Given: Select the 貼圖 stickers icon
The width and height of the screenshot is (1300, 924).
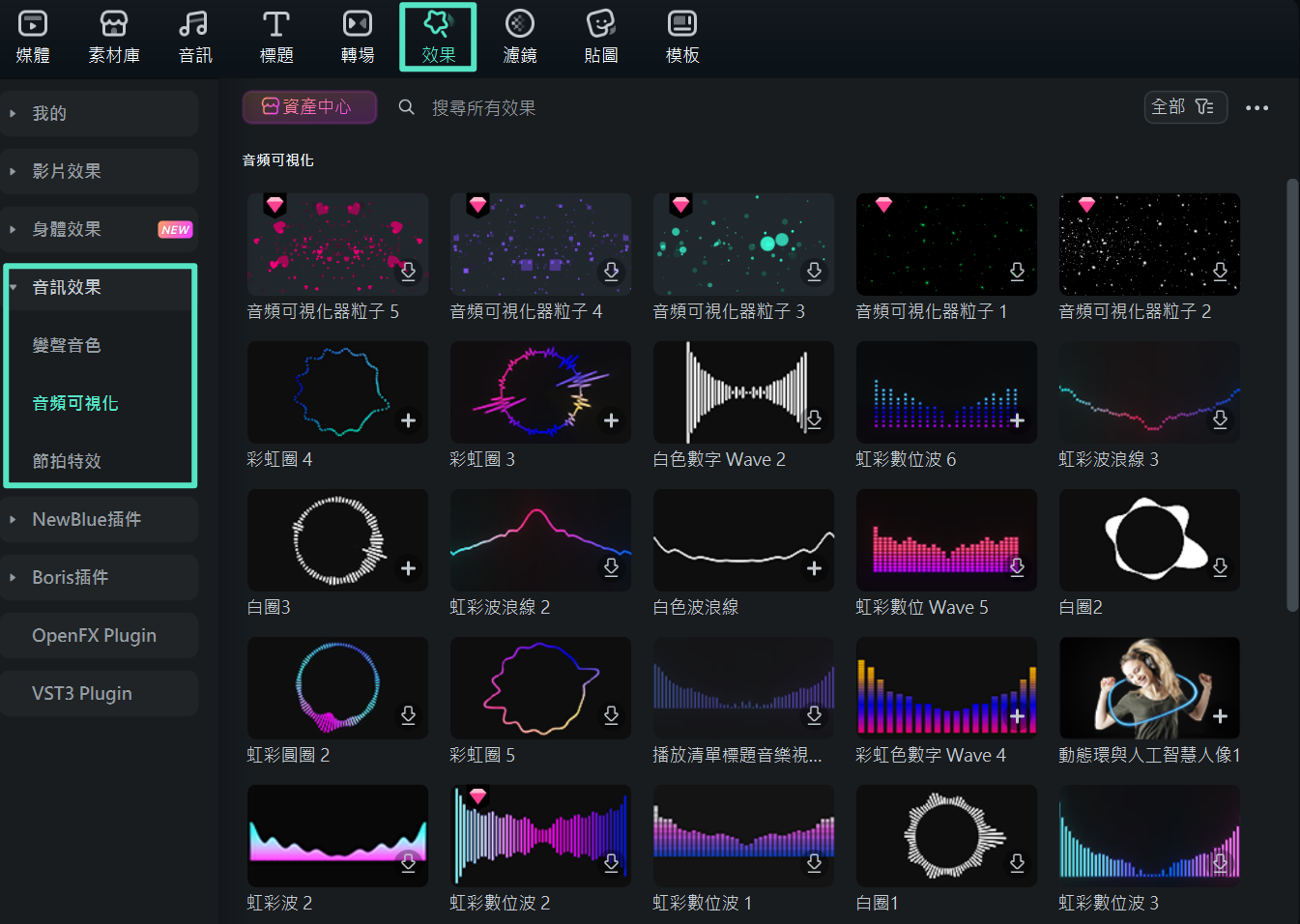Looking at the screenshot, I should tap(600, 37).
